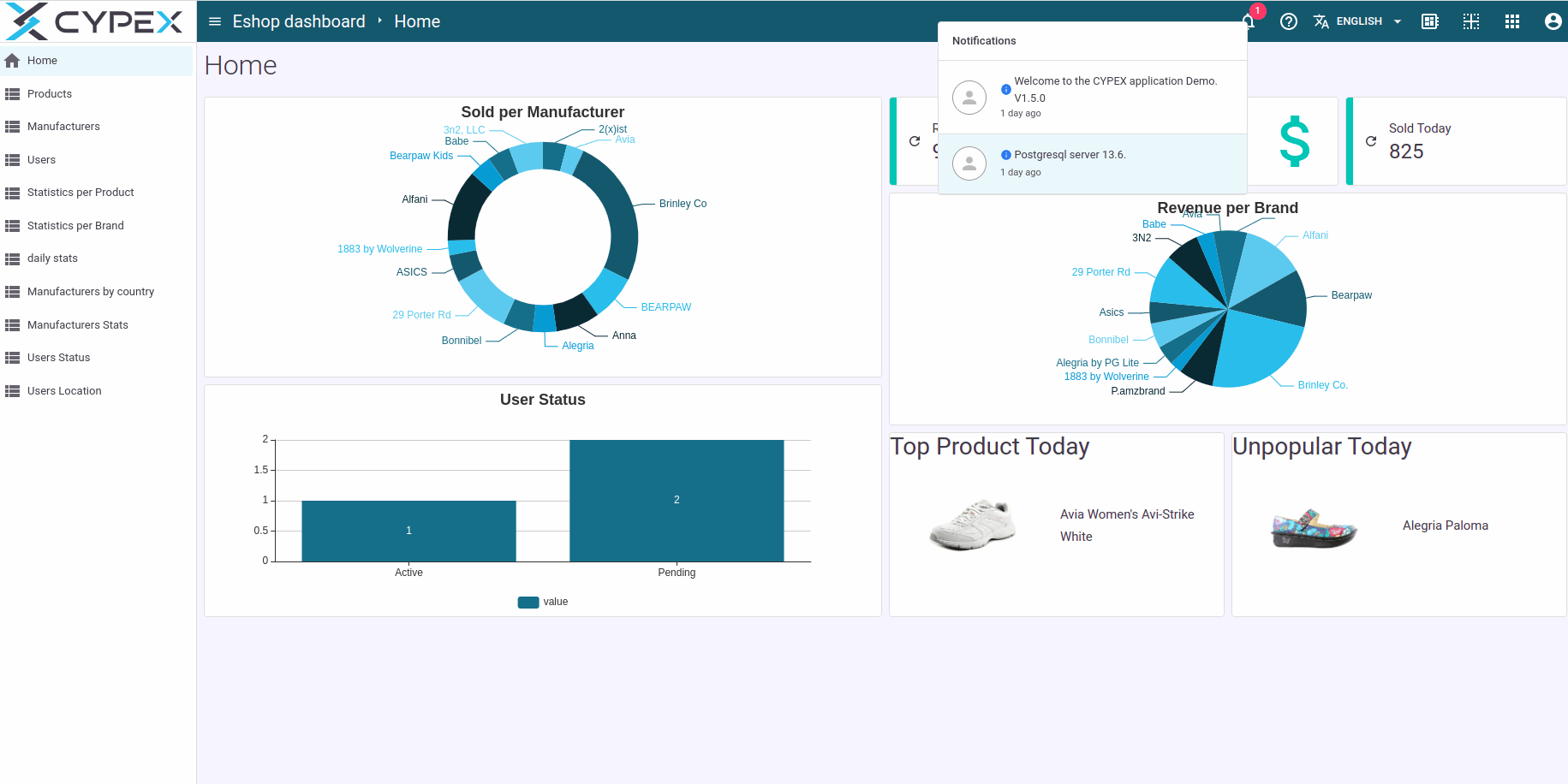Expand the ENGLISH language dropdown arrow

tap(1398, 21)
